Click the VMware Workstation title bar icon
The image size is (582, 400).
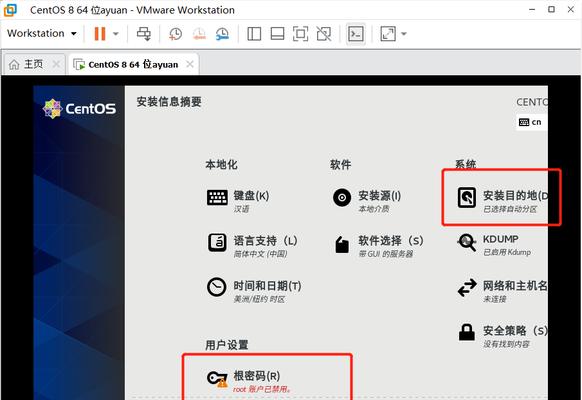click(x=10, y=10)
